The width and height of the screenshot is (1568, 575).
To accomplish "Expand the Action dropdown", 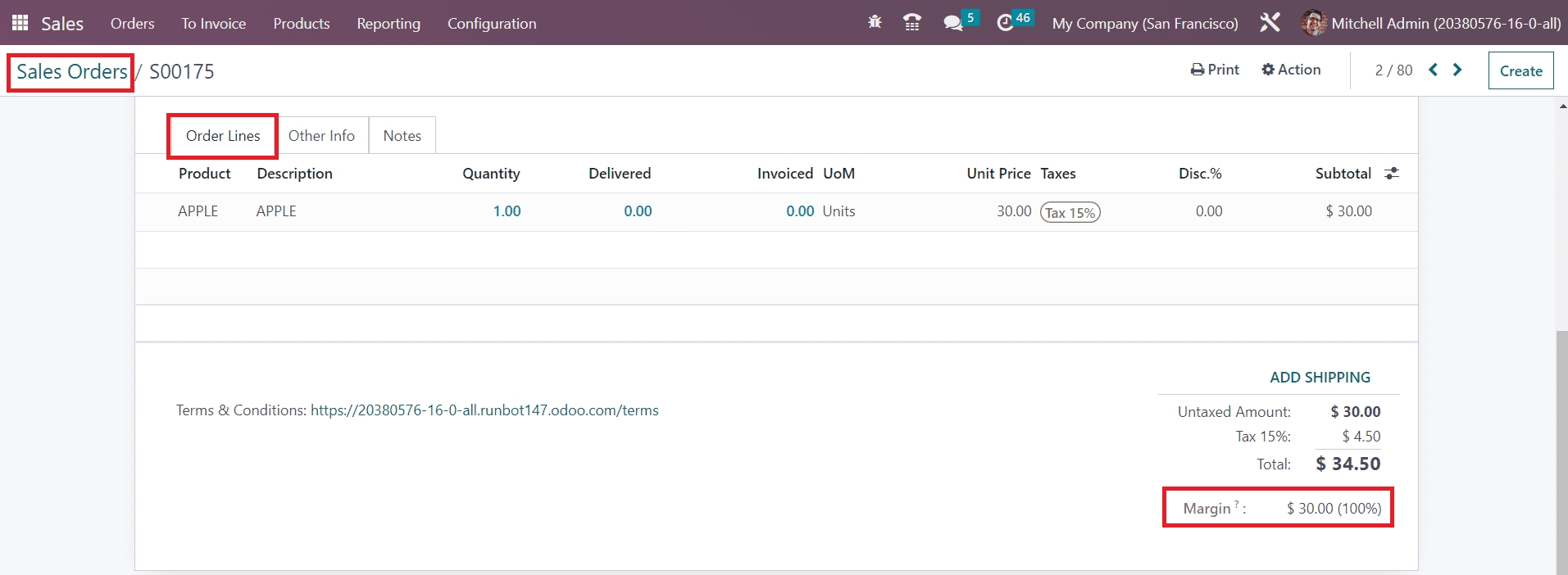I will 1291,70.
